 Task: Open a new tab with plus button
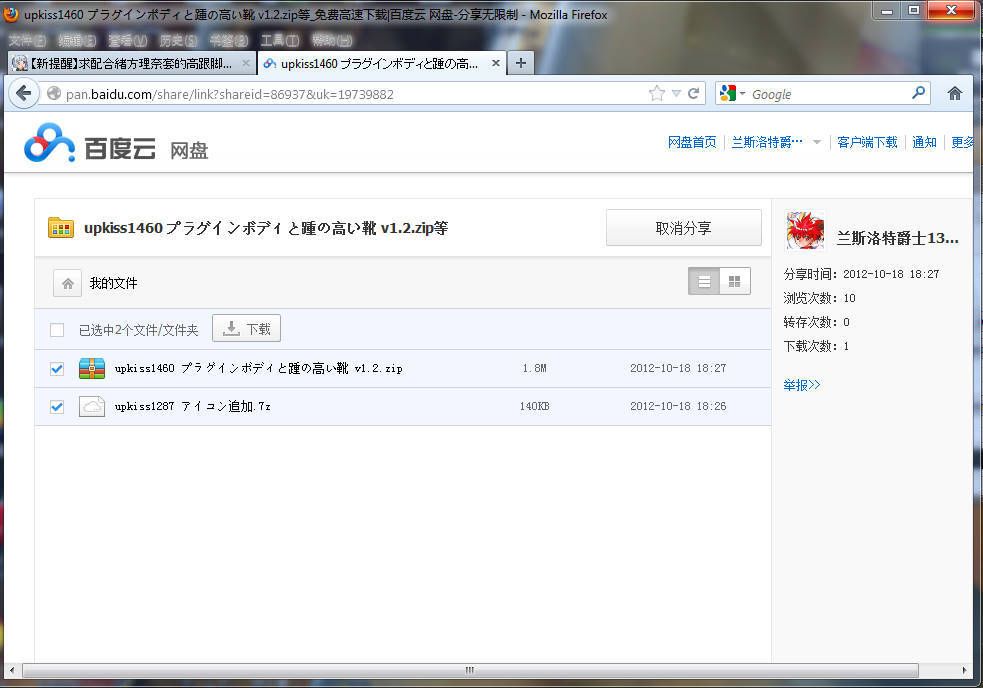pos(521,63)
